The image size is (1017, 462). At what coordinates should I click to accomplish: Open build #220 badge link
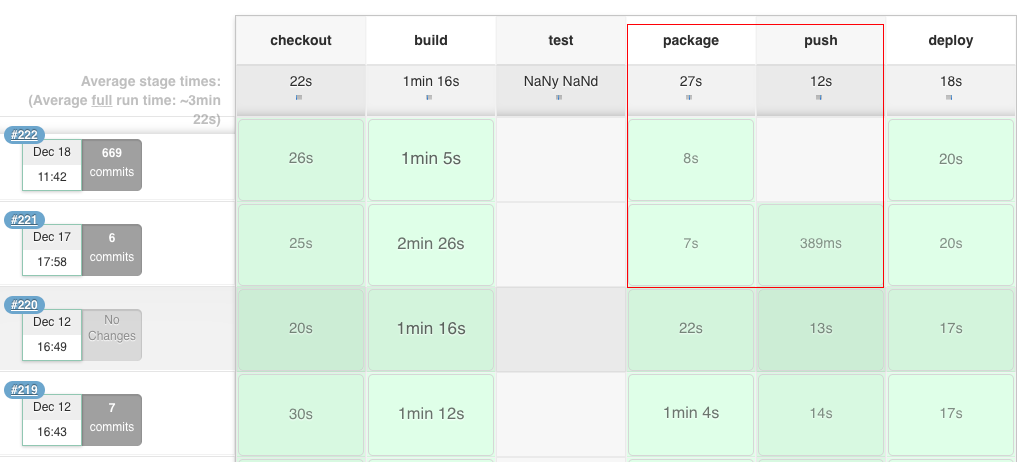(24, 305)
